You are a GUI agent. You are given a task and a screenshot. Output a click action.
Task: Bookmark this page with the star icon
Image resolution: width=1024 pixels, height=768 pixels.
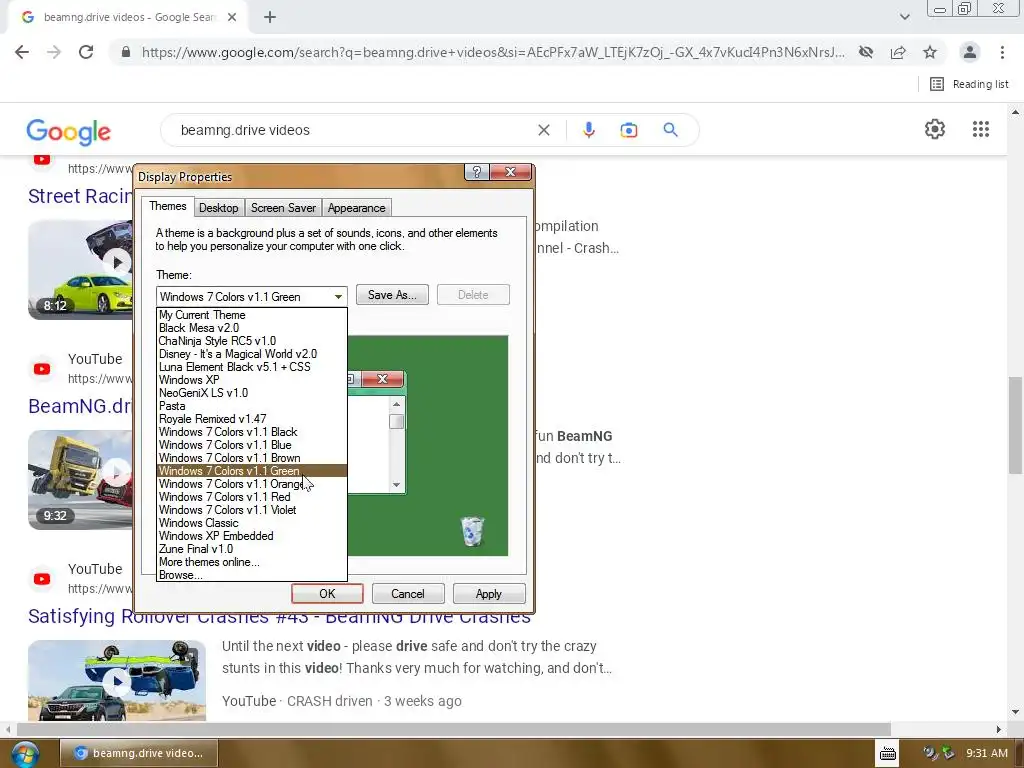[x=930, y=52]
